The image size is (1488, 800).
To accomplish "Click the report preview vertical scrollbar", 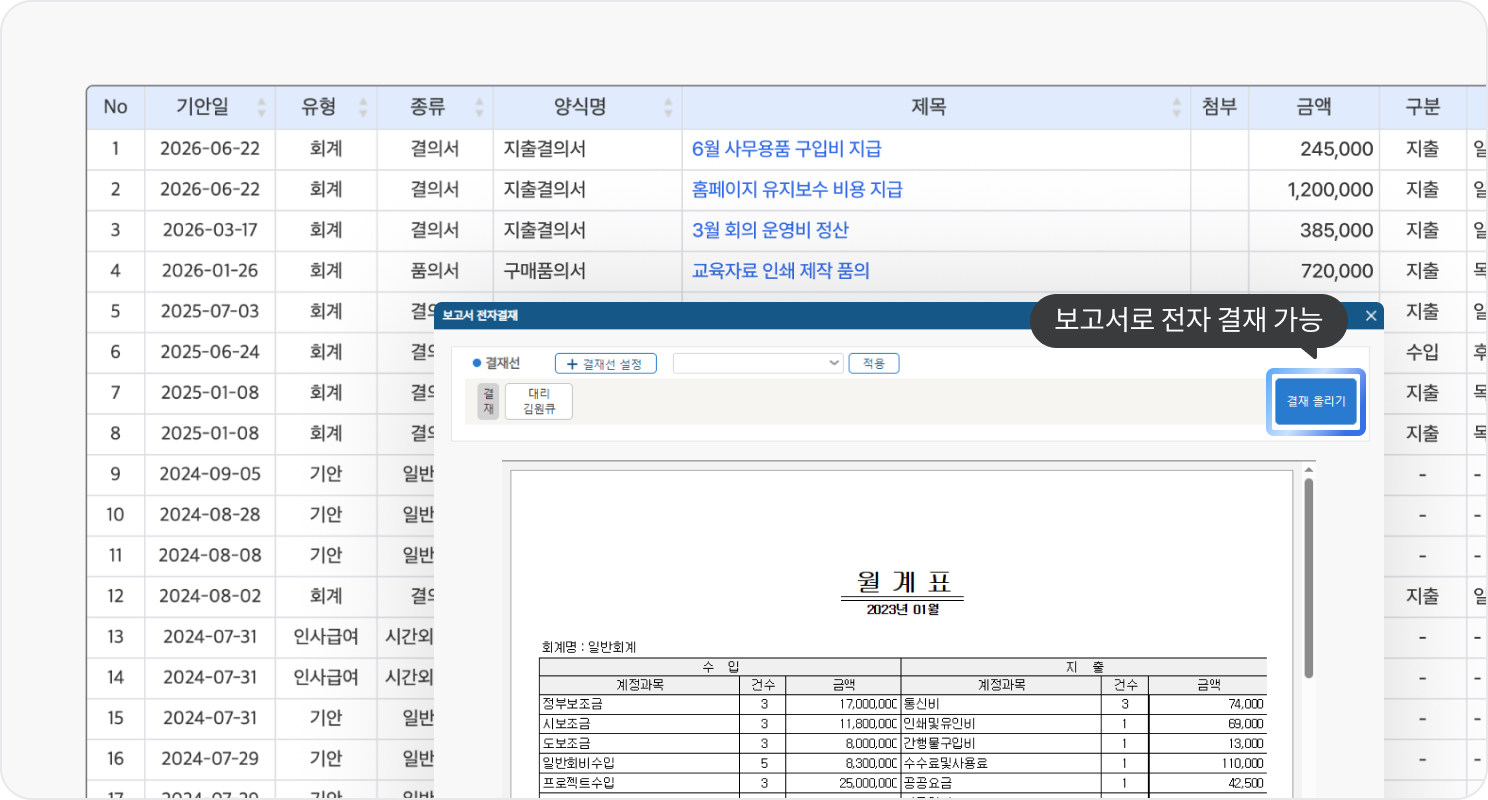I will click(1308, 580).
